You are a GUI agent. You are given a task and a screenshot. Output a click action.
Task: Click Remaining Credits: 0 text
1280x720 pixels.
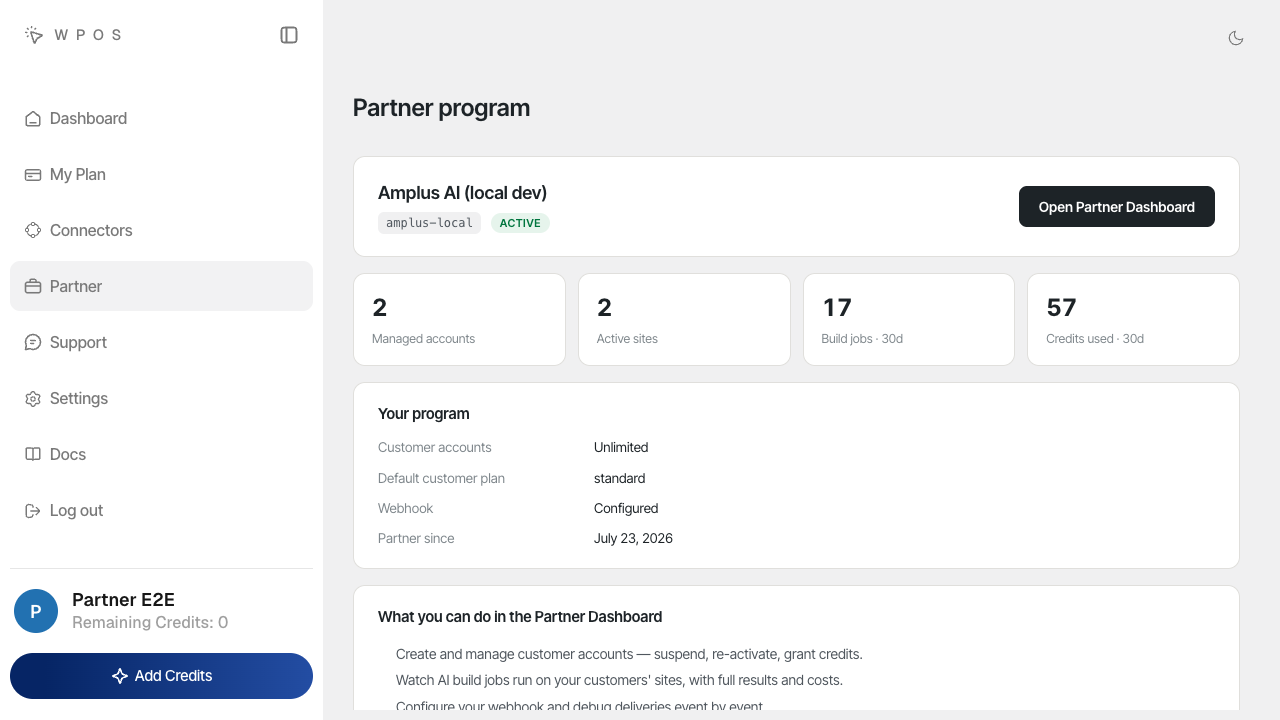150,622
